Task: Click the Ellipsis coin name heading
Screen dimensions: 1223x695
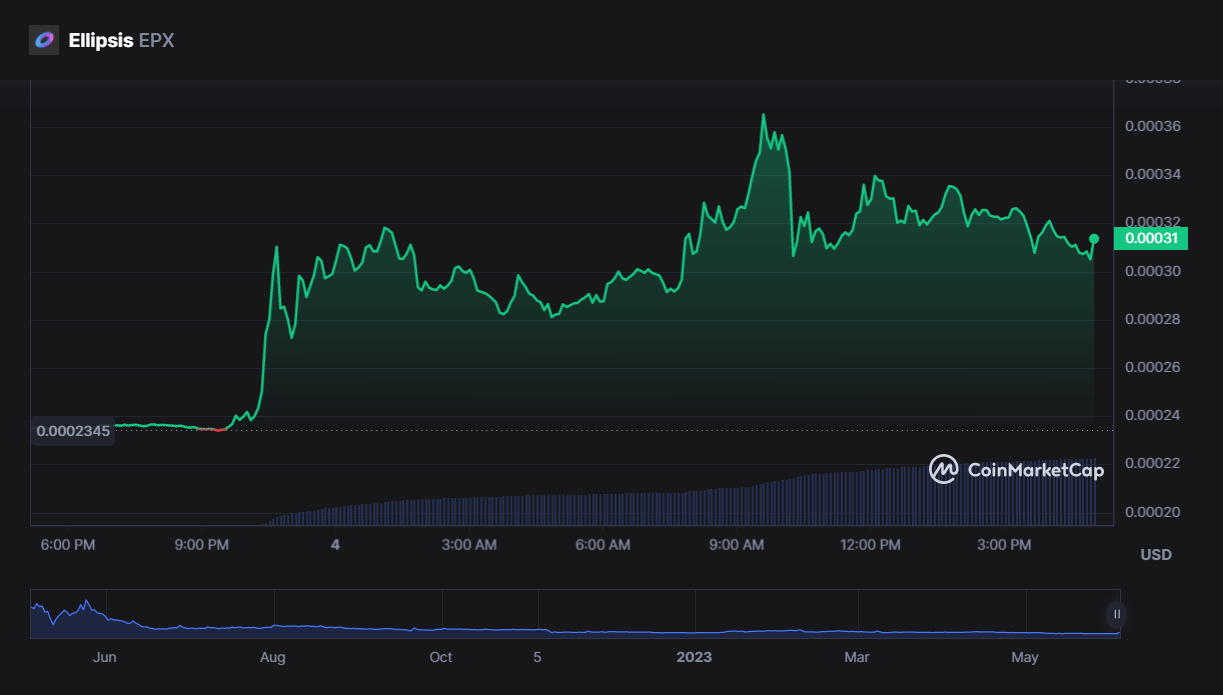Action: pos(101,41)
